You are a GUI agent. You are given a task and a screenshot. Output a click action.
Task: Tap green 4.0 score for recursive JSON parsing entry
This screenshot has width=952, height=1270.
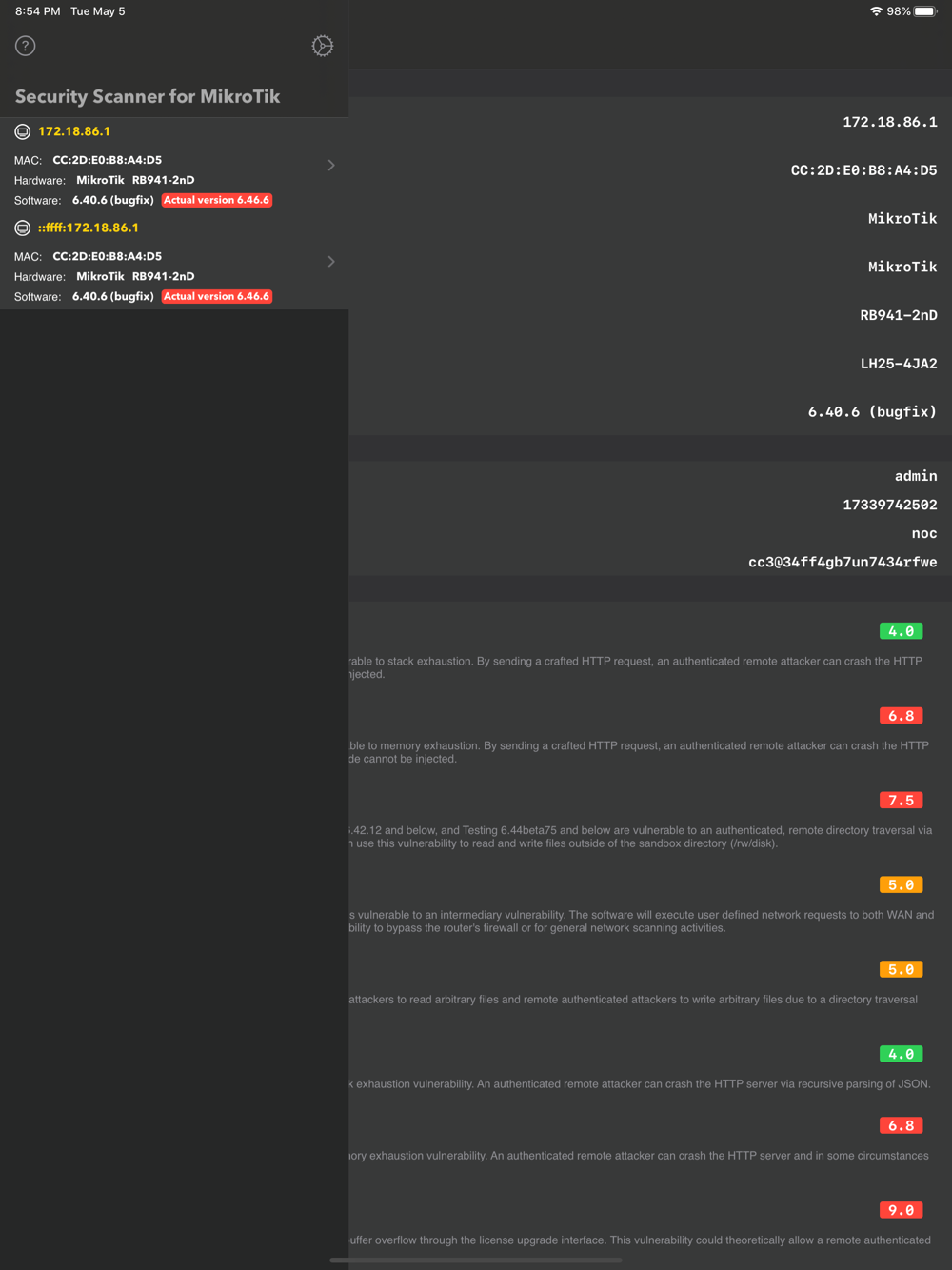point(901,1055)
